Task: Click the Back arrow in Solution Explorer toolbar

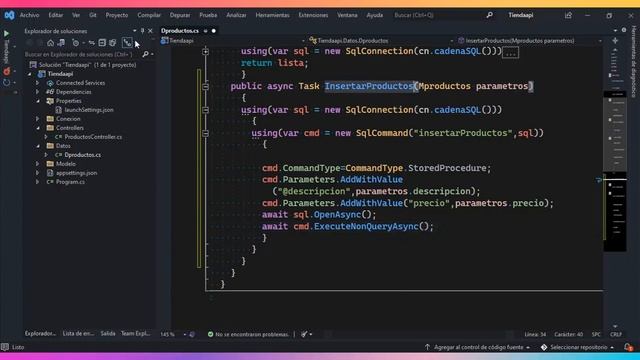Action: point(29,43)
